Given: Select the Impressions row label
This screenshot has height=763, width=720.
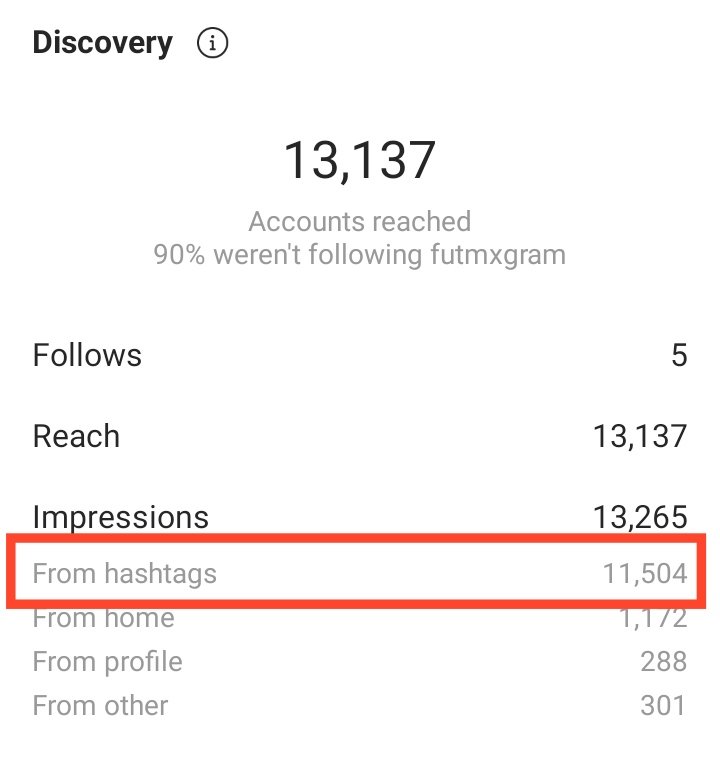Looking at the screenshot, I should point(121,517).
